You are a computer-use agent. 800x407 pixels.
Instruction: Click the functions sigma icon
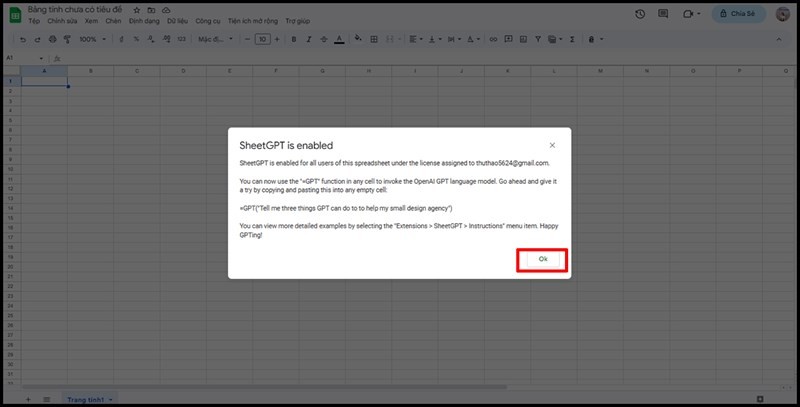(x=572, y=39)
